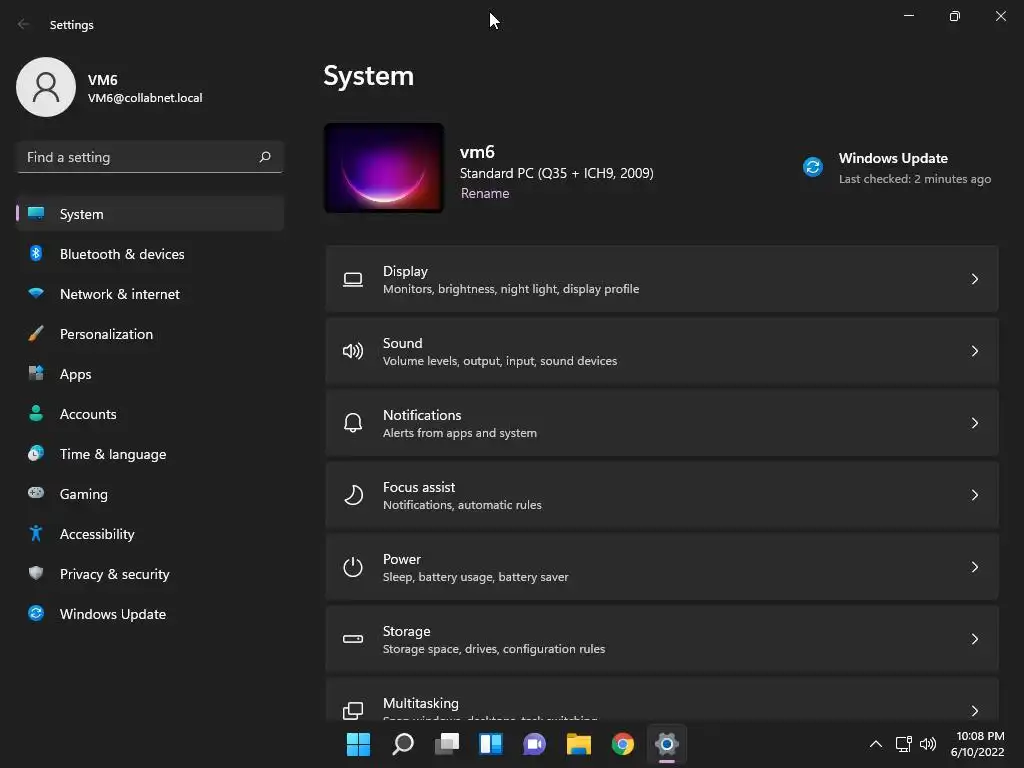Screen dimensions: 1024x768
Task: Select Personalization in the sidebar
Action: [x=150, y=334]
